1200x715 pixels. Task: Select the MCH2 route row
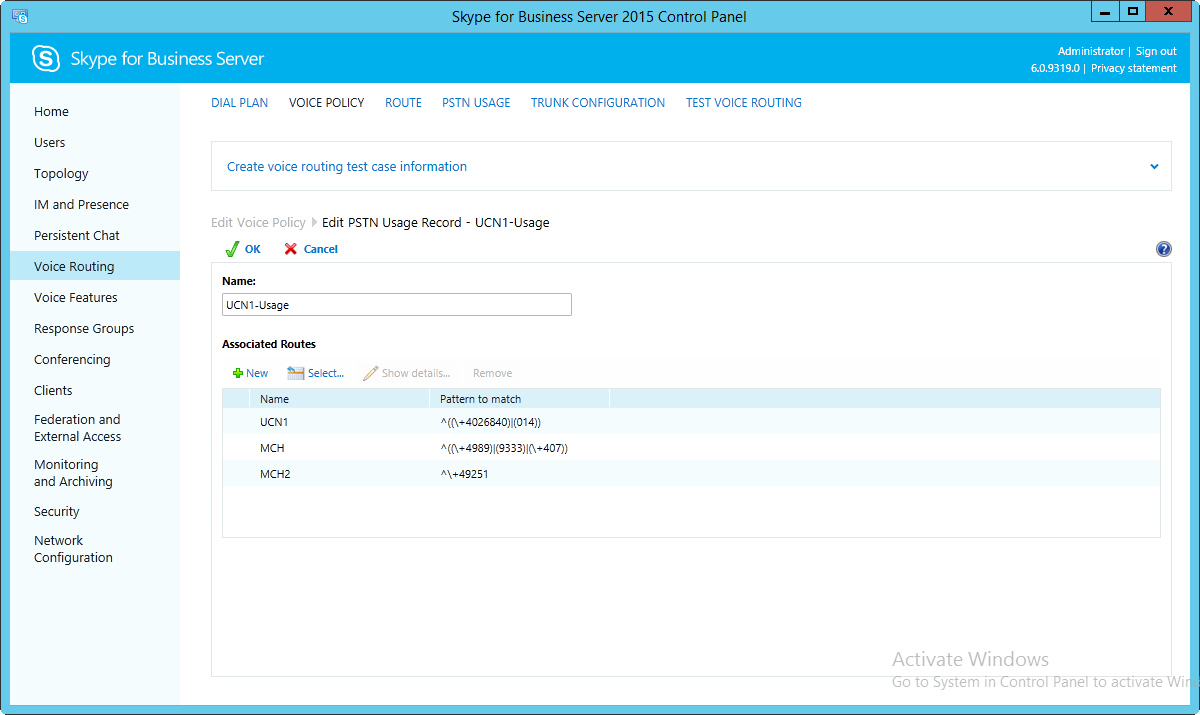tap(691, 474)
